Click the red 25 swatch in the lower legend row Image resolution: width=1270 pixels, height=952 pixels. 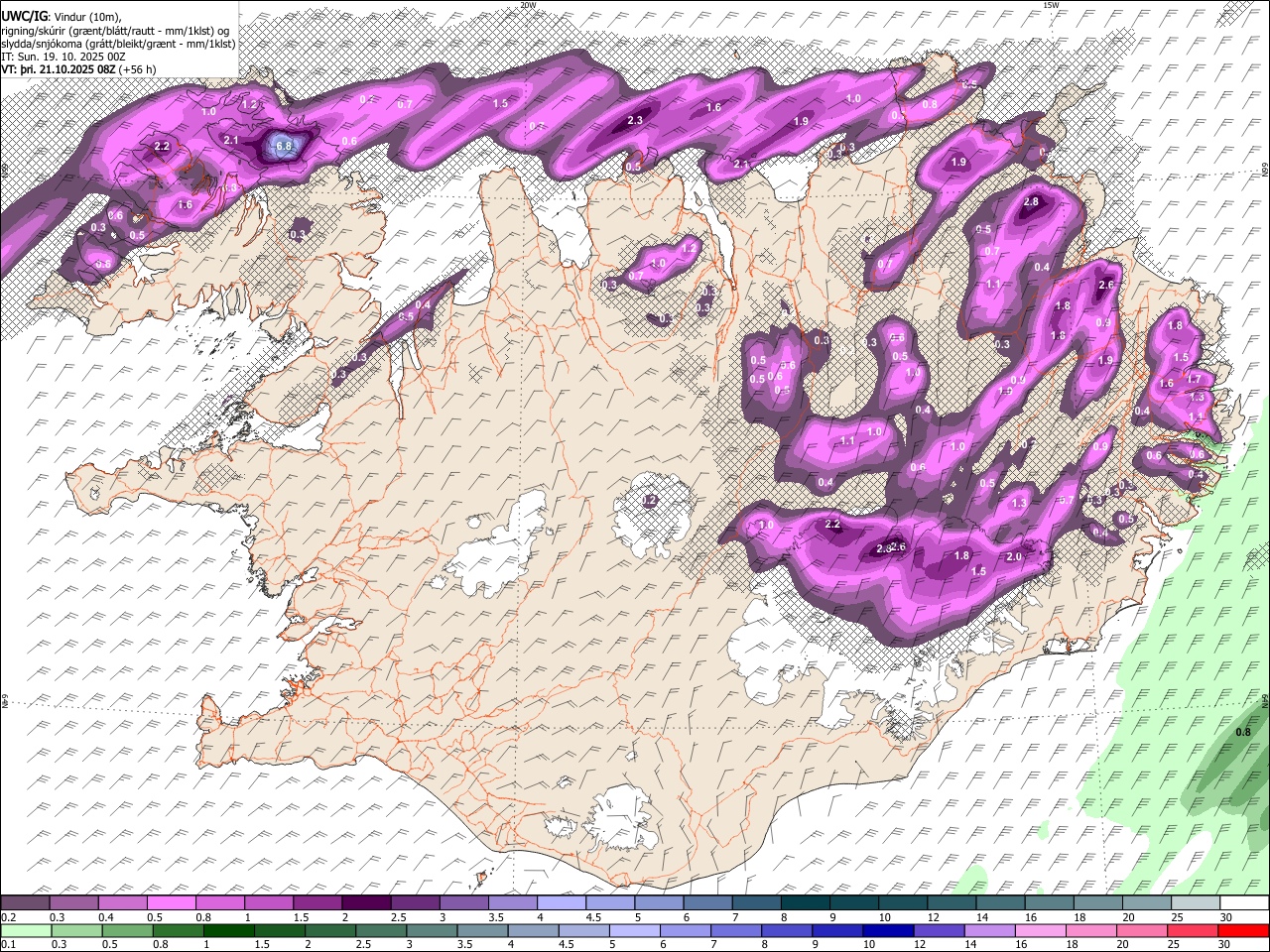pos(1194,931)
